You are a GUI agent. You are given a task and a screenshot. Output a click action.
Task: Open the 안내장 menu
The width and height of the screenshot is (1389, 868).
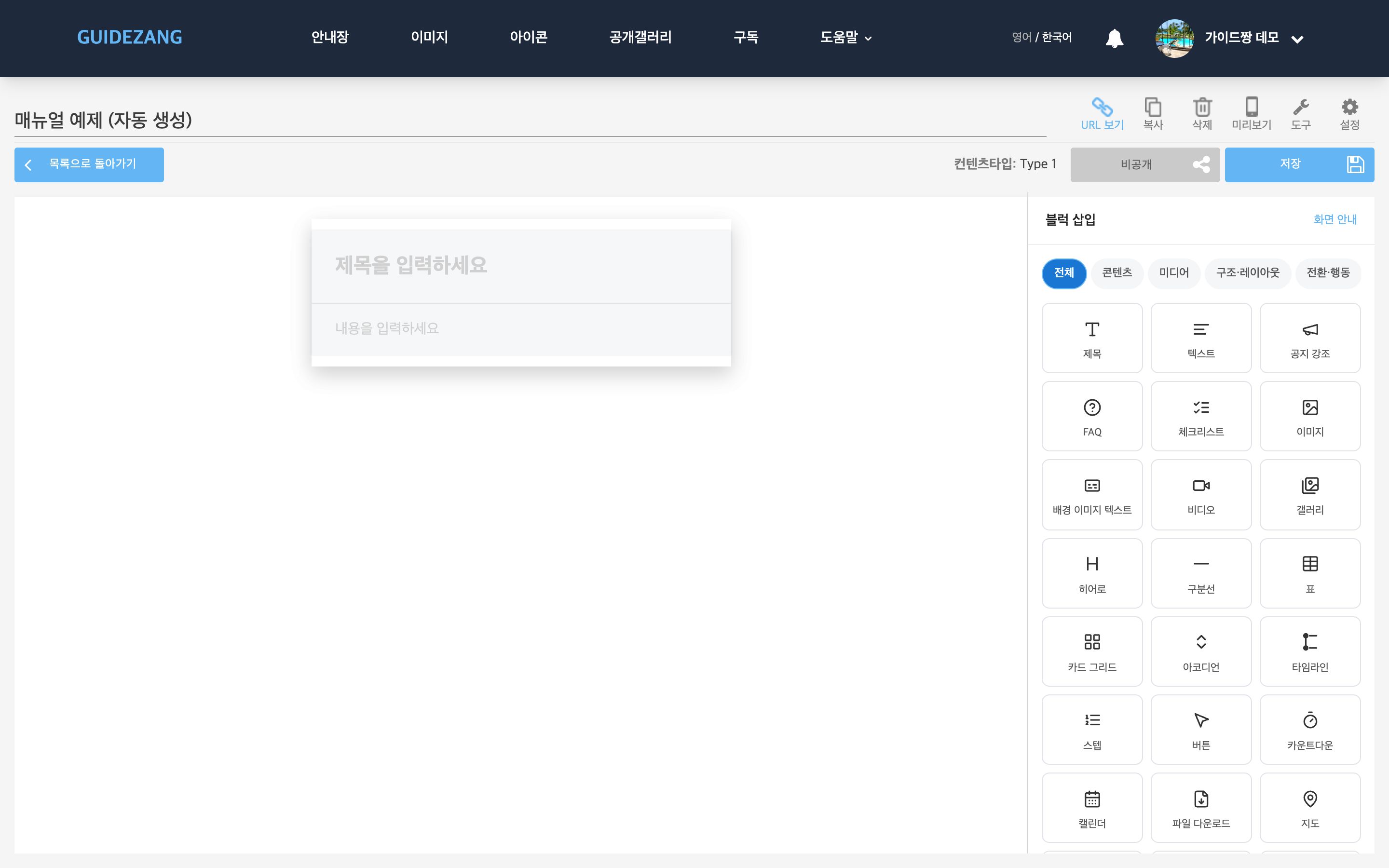pyautogui.click(x=330, y=37)
